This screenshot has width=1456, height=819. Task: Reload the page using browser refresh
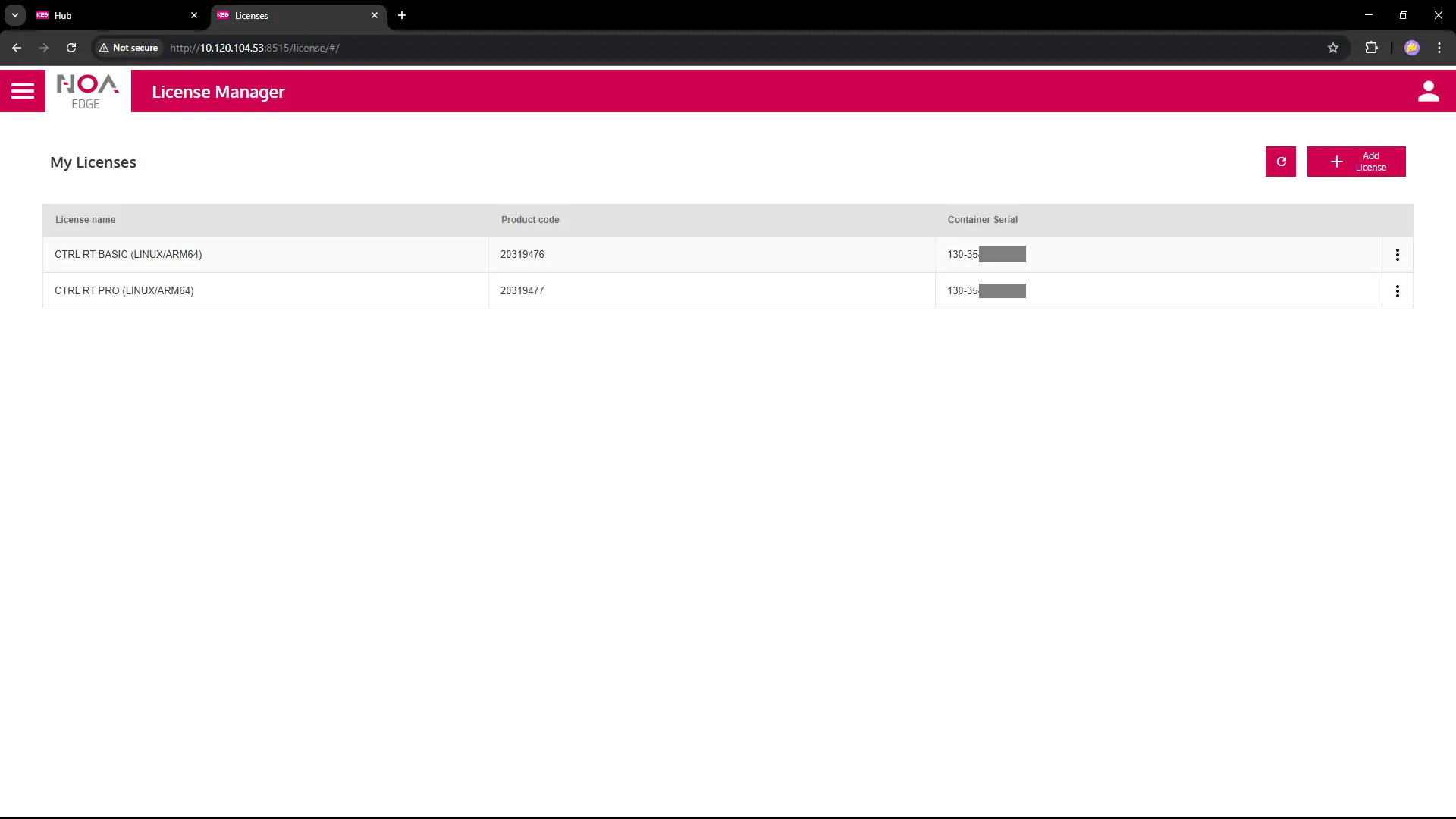[71, 48]
